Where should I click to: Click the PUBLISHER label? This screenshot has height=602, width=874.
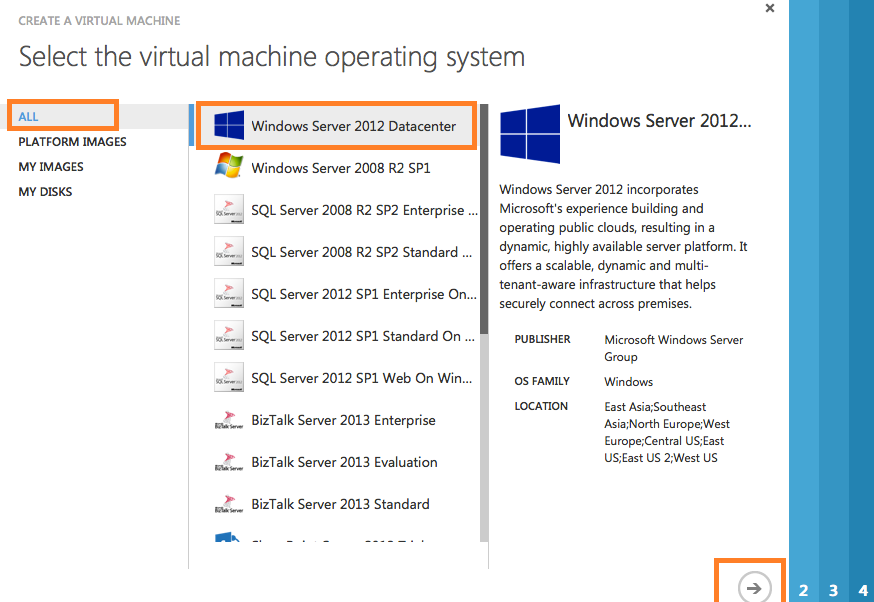click(542, 339)
